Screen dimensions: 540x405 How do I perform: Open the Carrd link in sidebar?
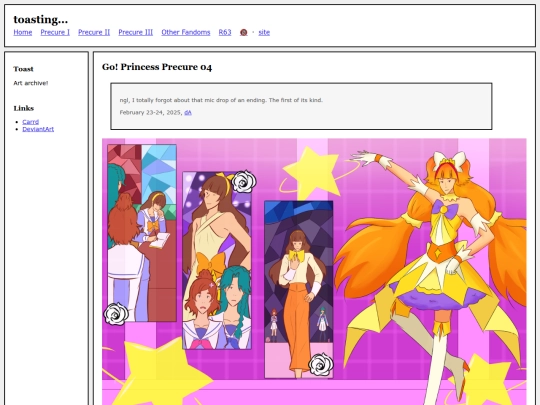pos(31,122)
